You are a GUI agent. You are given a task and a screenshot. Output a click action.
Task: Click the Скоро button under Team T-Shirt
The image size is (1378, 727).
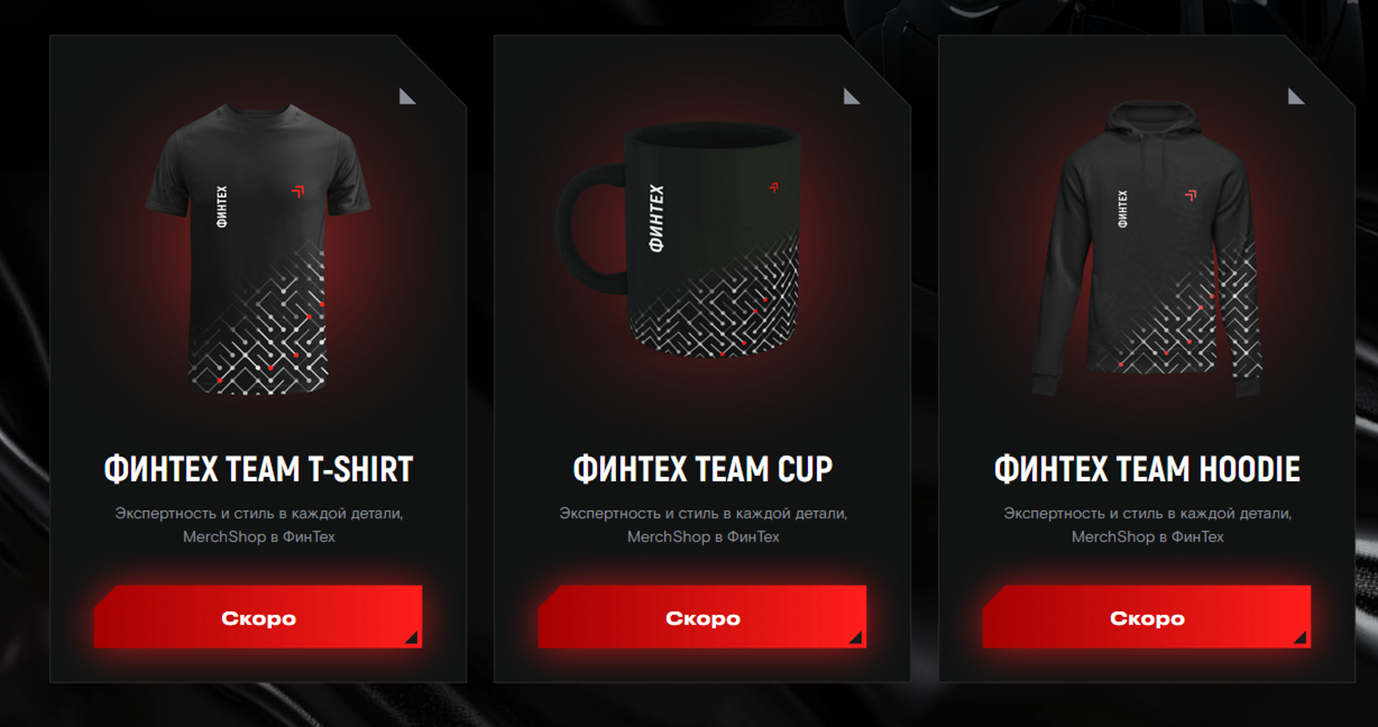pos(258,617)
